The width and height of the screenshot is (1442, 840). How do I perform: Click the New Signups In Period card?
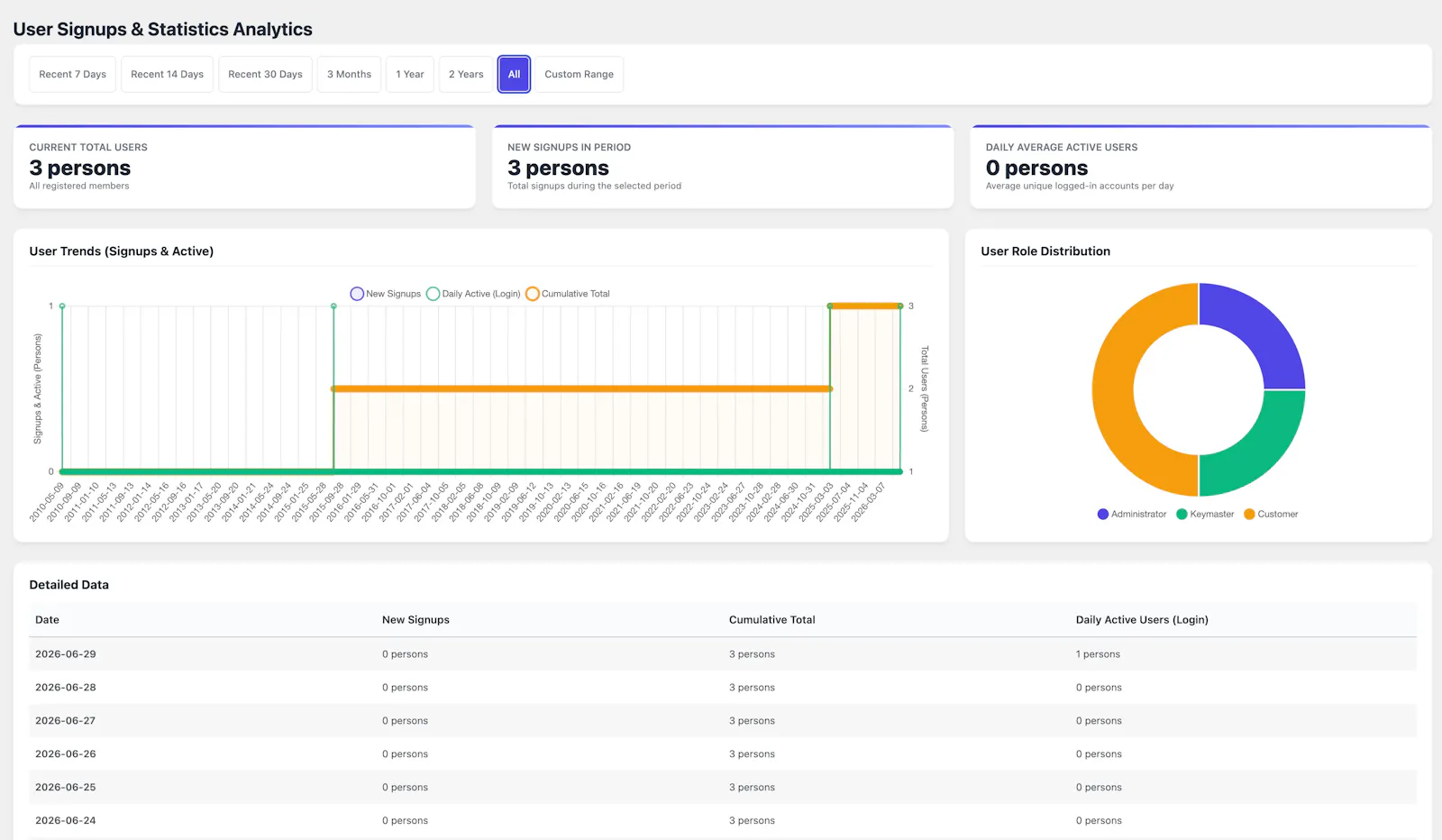tap(723, 167)
